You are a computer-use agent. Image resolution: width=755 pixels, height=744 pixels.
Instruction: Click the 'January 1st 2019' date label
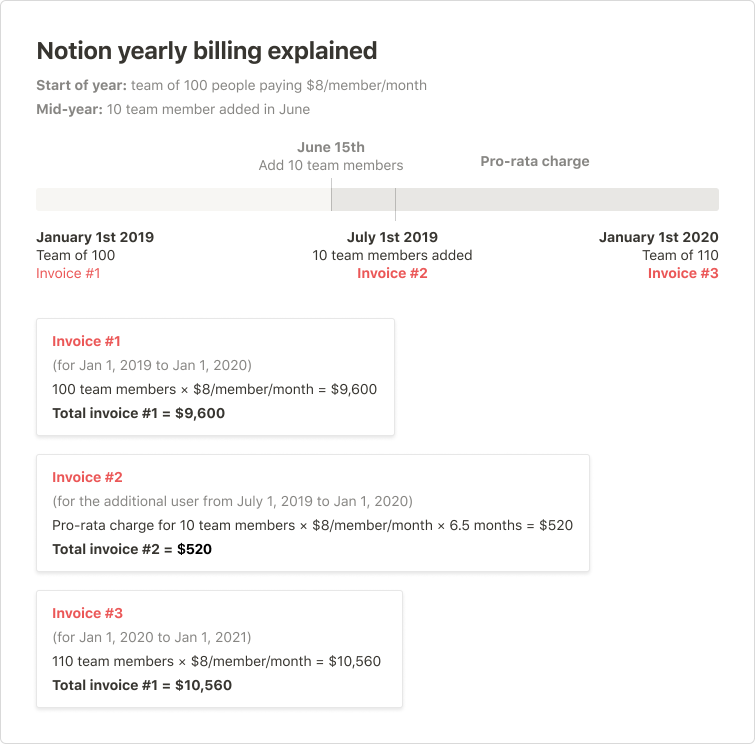[x=95, y=238]
